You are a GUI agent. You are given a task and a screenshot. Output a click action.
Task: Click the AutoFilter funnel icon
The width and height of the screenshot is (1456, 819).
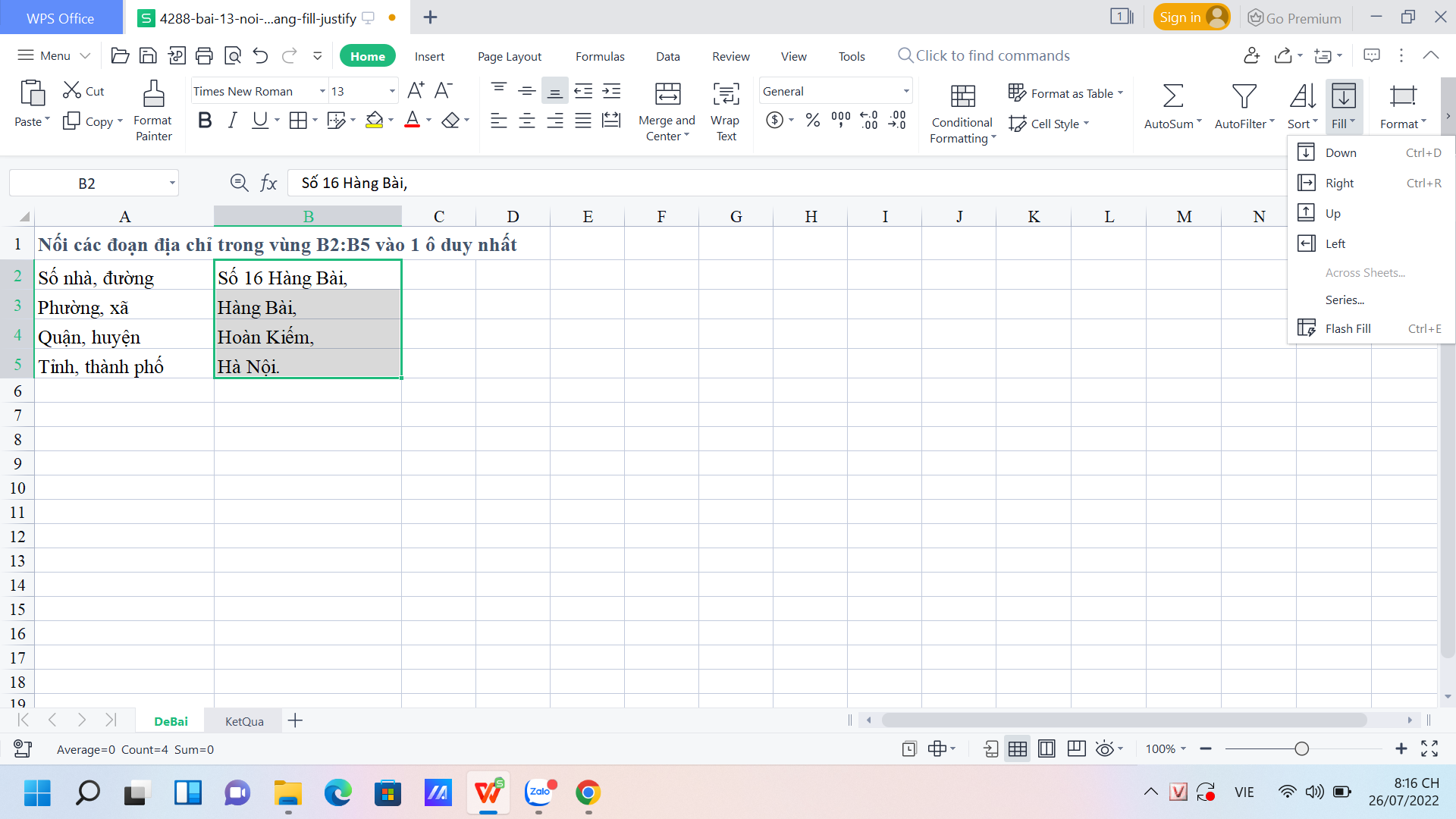[x=1244, y=96]
